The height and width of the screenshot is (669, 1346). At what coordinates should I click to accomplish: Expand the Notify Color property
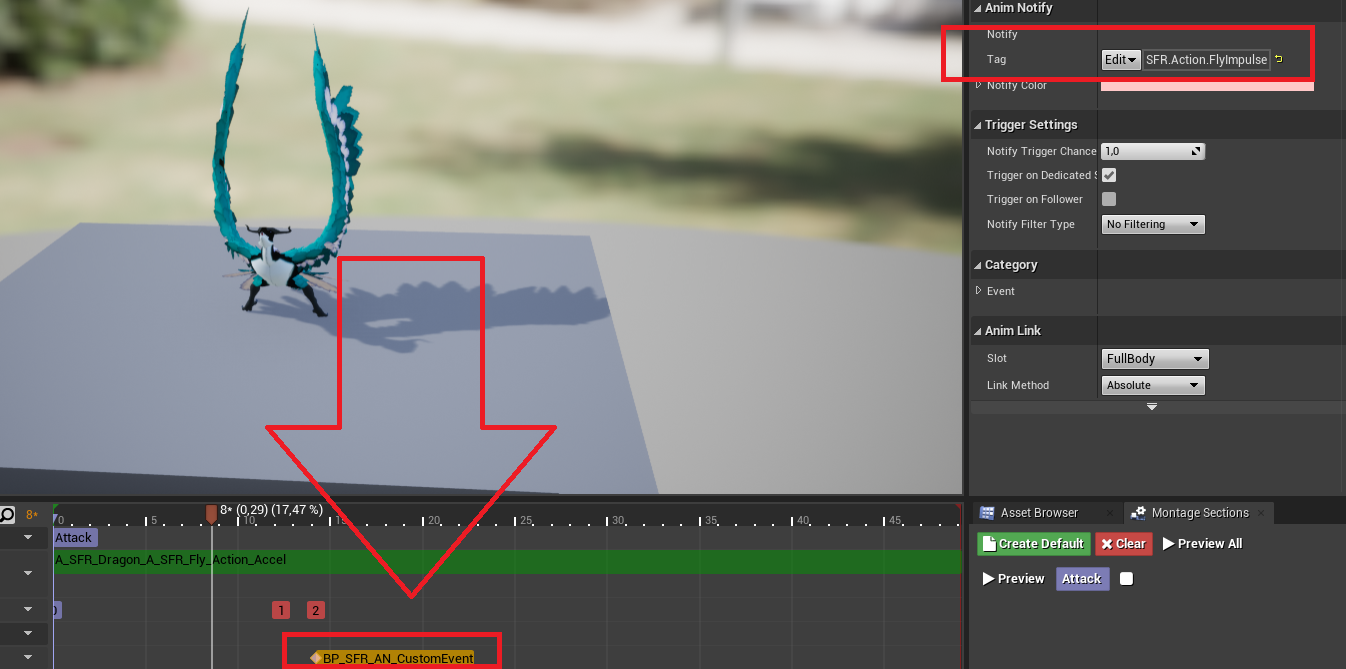point(979,85)
